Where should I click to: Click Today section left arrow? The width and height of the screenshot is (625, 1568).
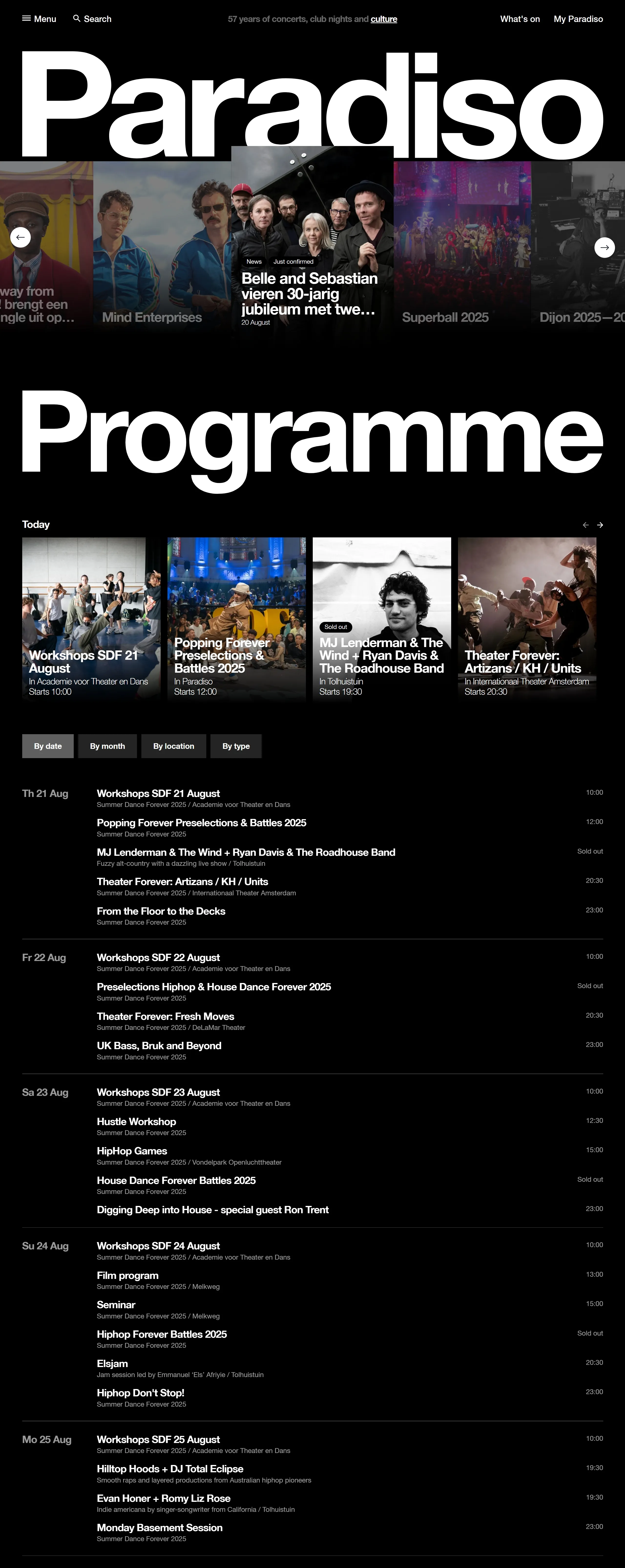click(x=585, y=525)
